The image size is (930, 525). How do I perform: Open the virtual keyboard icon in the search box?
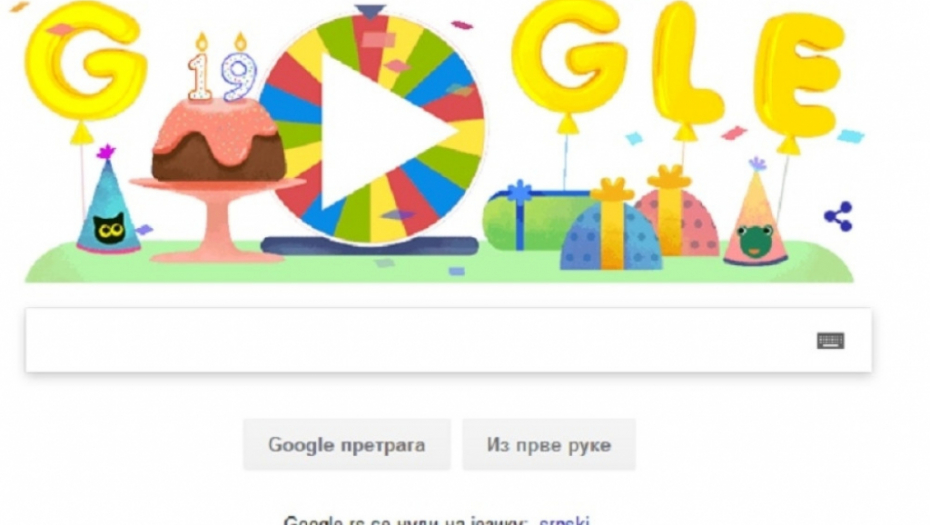[830, 341]
